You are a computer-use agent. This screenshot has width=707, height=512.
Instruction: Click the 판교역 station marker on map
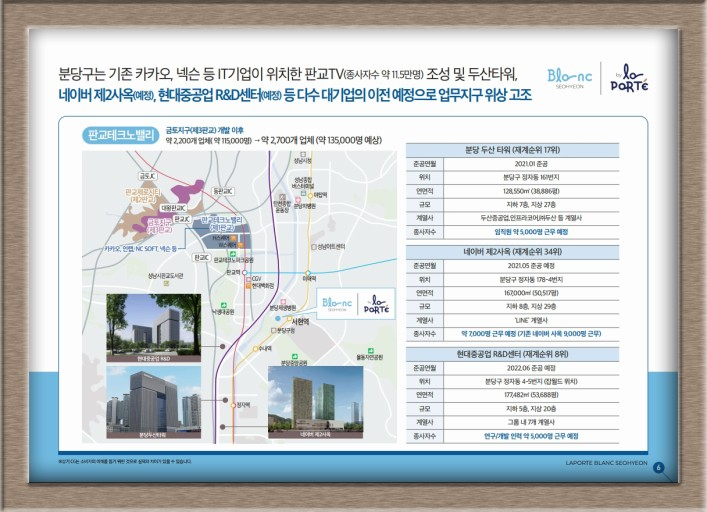click(244, 273)
